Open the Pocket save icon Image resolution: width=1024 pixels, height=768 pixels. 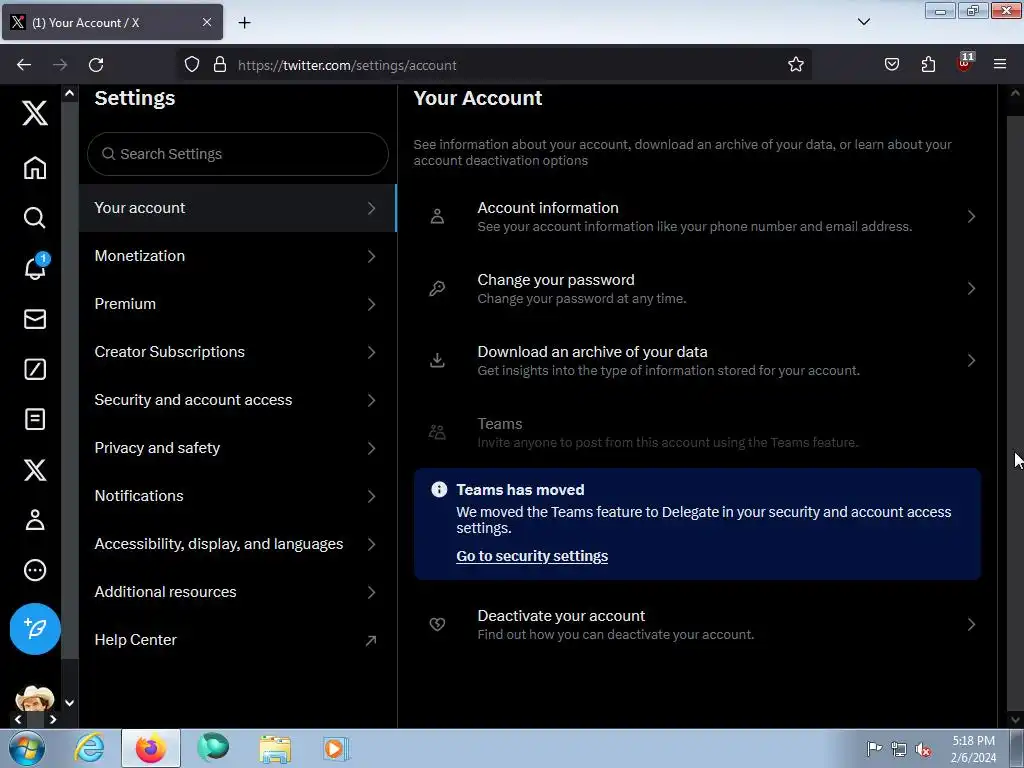tap(891, 65)
